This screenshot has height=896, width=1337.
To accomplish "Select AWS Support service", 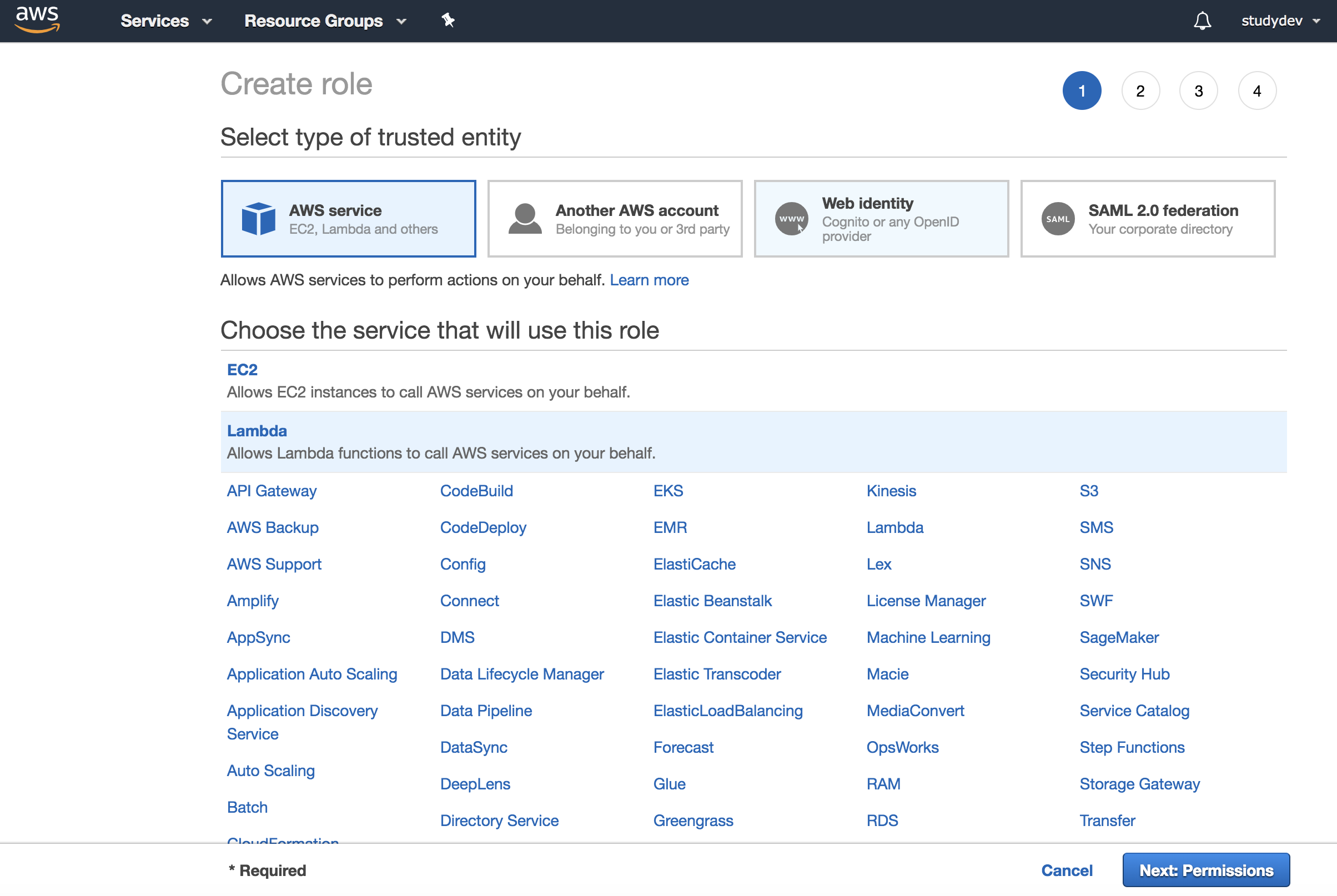I will coord(274,564).
